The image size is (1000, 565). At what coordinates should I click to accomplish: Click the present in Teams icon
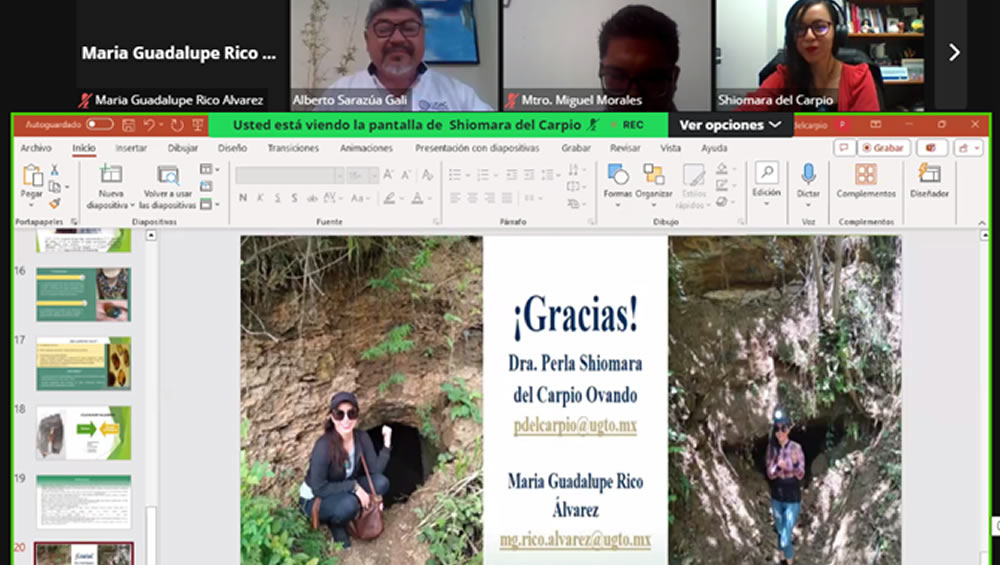(931, 148)
